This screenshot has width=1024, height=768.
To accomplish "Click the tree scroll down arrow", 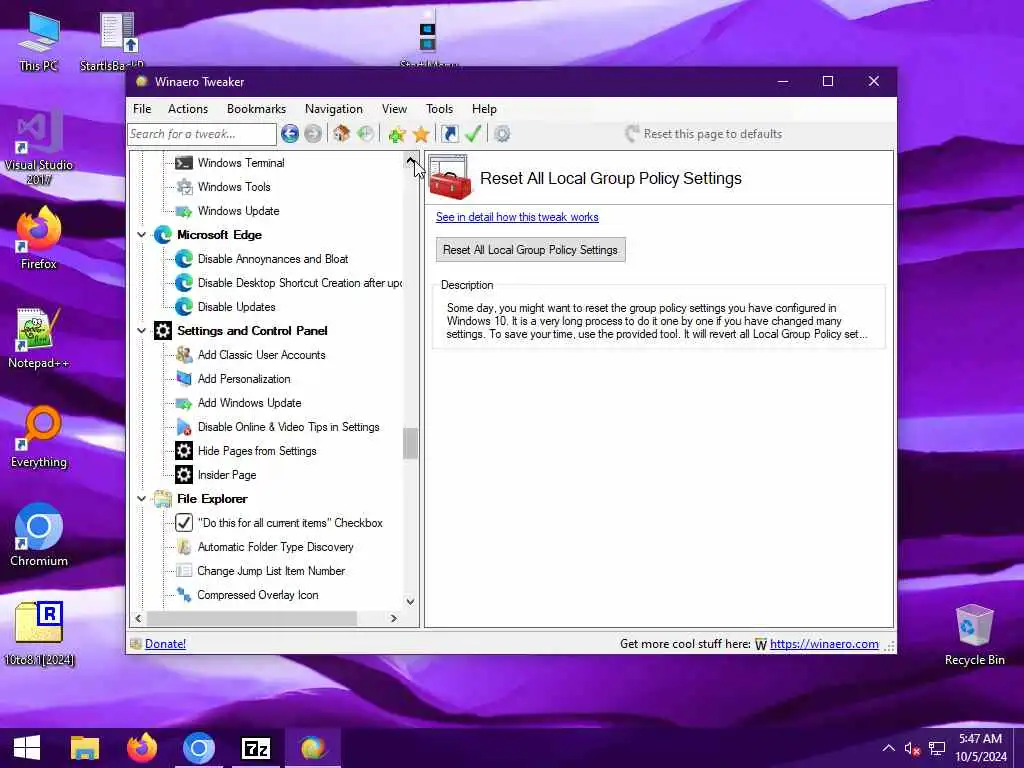I will pos(410,601).
